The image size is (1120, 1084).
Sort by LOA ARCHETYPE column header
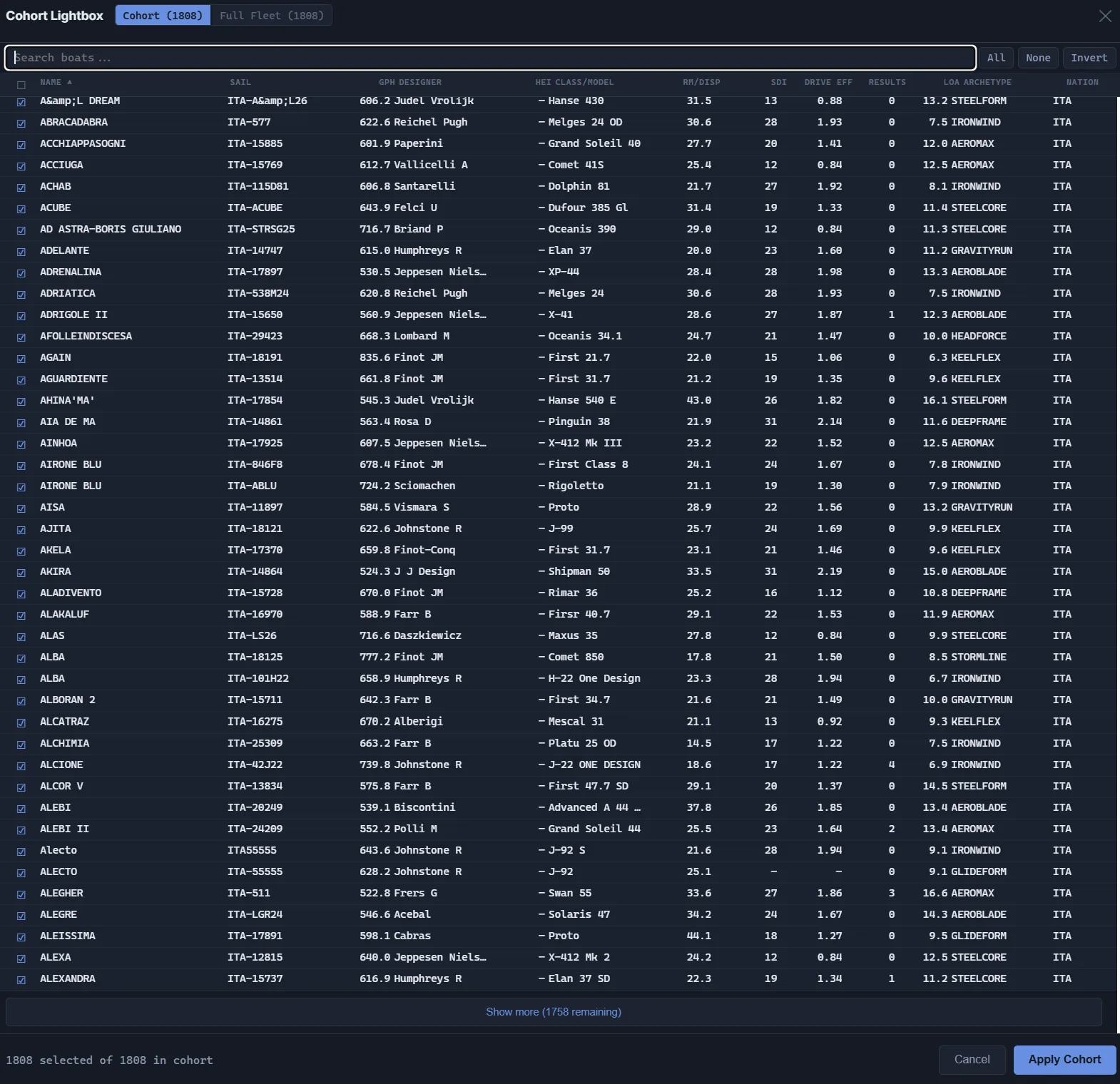point(977,82)
